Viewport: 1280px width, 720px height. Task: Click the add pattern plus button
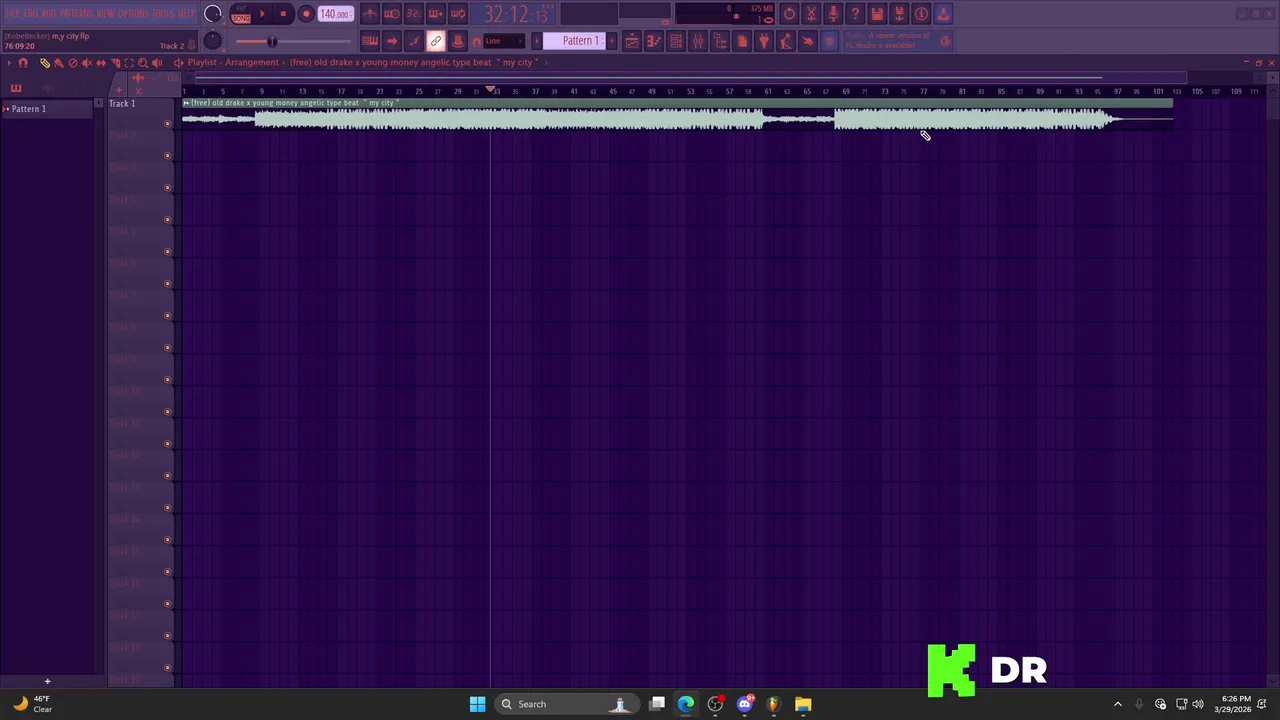click(612, 41)
